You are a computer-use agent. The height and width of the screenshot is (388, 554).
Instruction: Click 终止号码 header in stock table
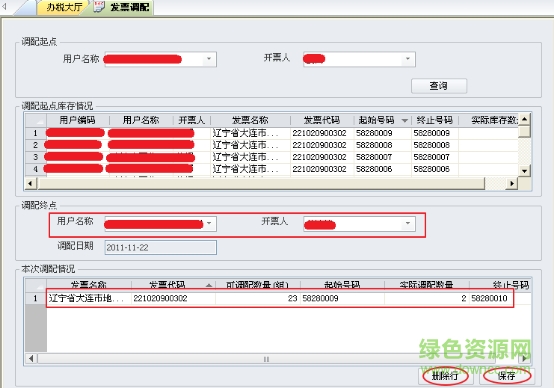coord(435,120)
